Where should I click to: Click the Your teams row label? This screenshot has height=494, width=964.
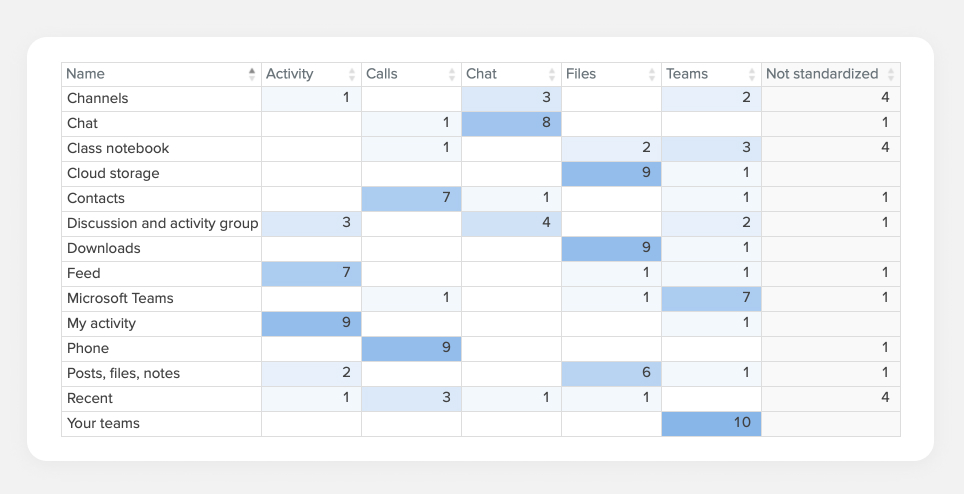coord(103,424)
